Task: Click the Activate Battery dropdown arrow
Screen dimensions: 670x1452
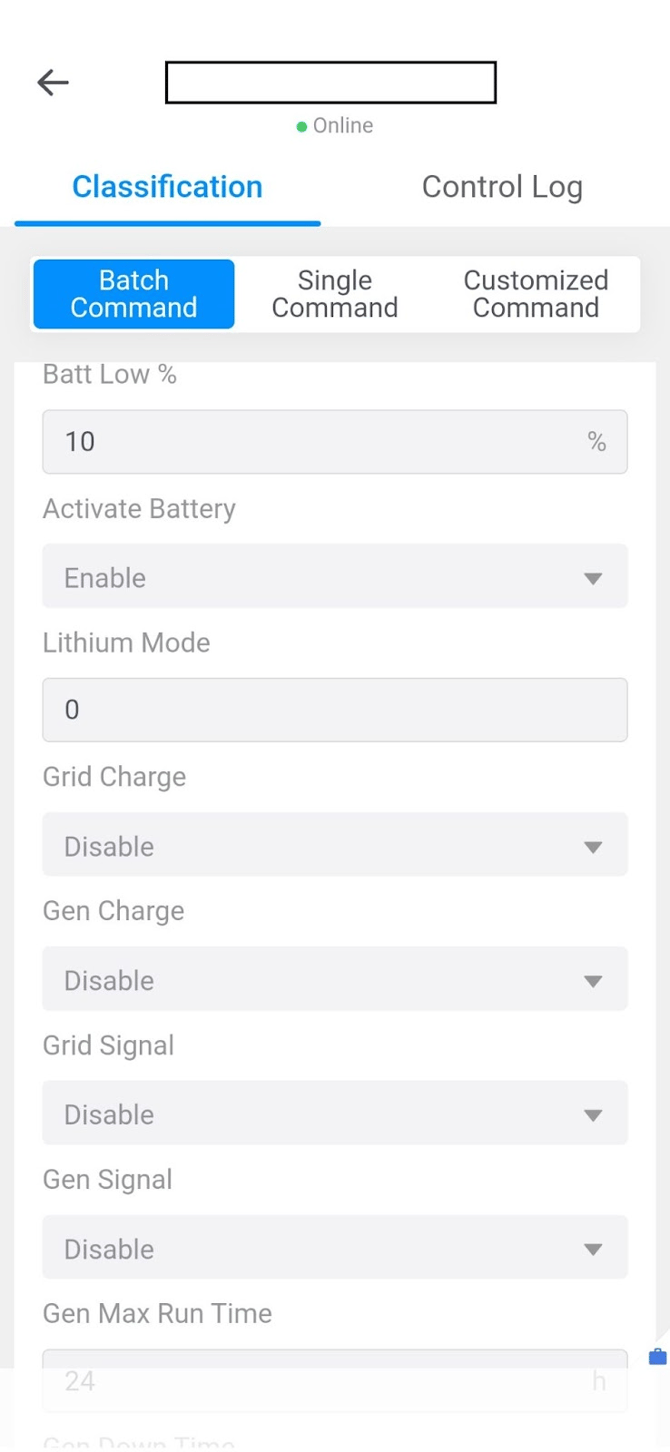Action: [x=593, y=578]
